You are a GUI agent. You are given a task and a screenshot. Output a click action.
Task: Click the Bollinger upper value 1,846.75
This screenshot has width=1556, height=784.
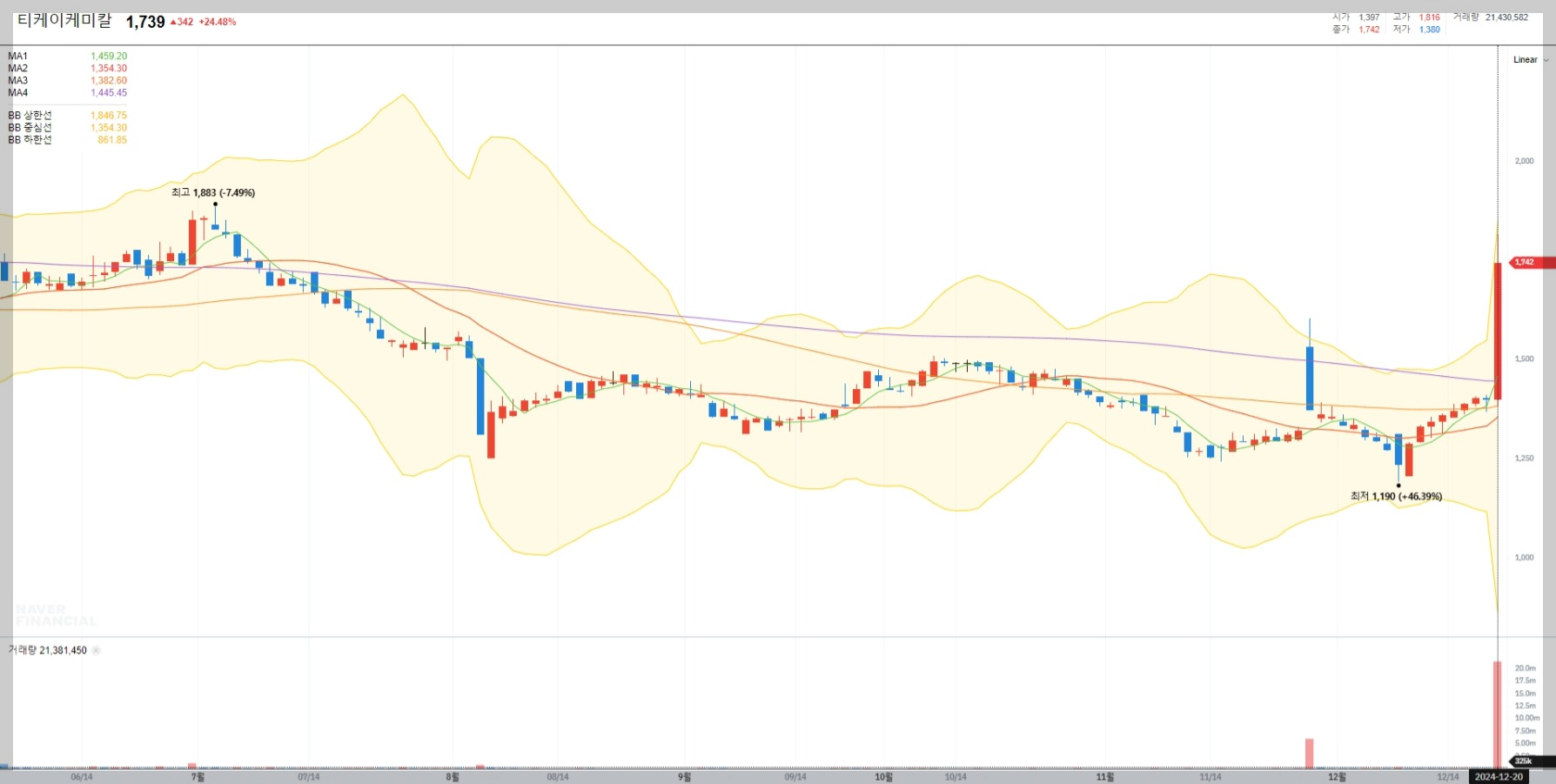click(109, 115)
